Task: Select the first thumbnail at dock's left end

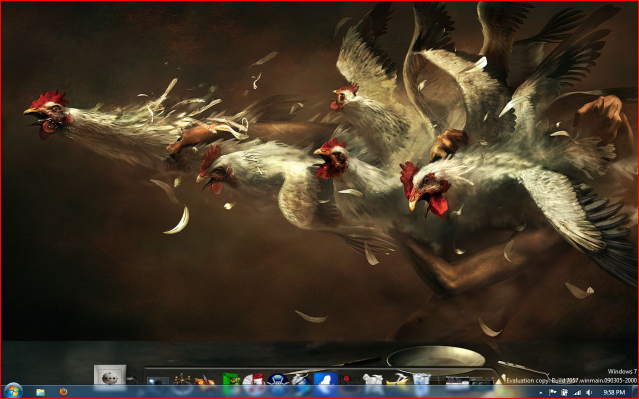Action: (157, 381)
